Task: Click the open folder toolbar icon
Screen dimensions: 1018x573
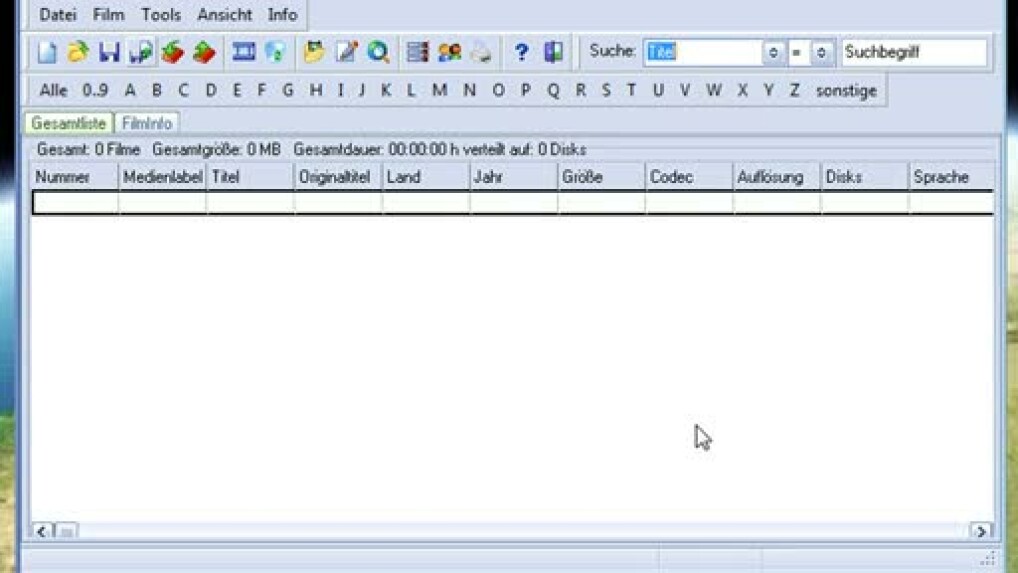Action: 78,52
